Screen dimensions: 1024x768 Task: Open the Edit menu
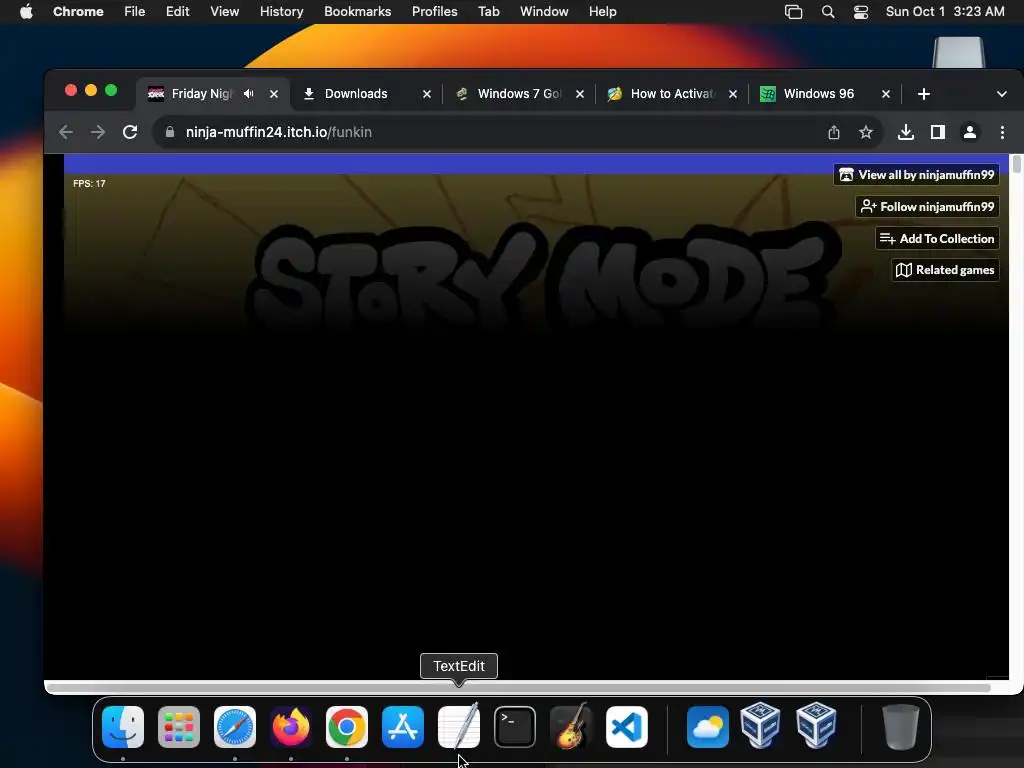tap(178, 12)
